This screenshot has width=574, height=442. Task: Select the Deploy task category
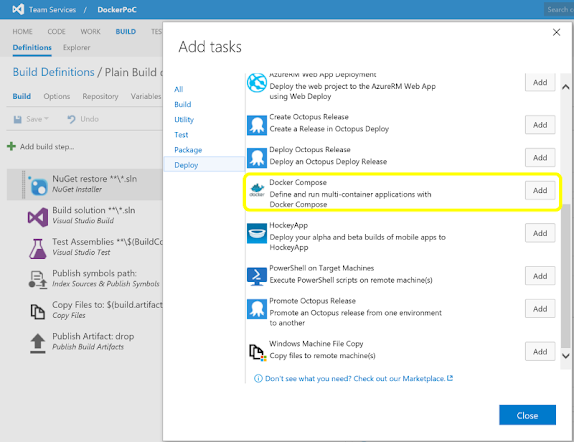(204, 165)
